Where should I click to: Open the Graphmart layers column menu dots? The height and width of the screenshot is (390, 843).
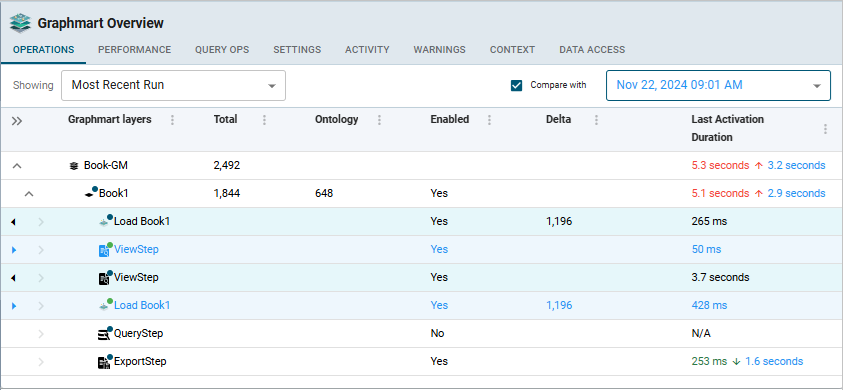(x=172, y=120)
